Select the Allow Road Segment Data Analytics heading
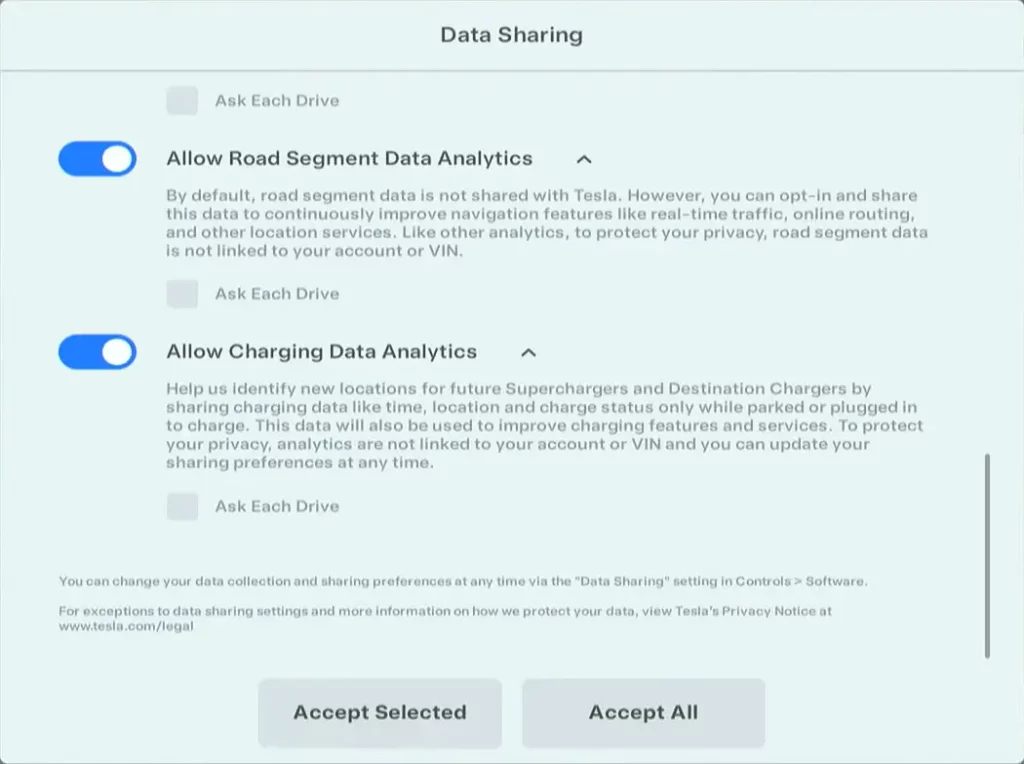Image resolution: width=1024 pixels, height=764 pixels. coord(349,159)
